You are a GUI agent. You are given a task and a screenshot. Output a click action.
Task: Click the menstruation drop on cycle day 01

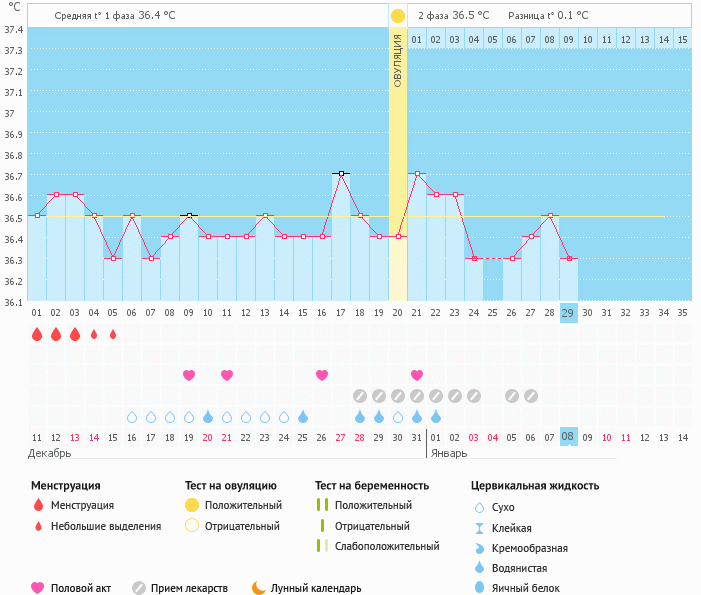(x=37, y=335)
